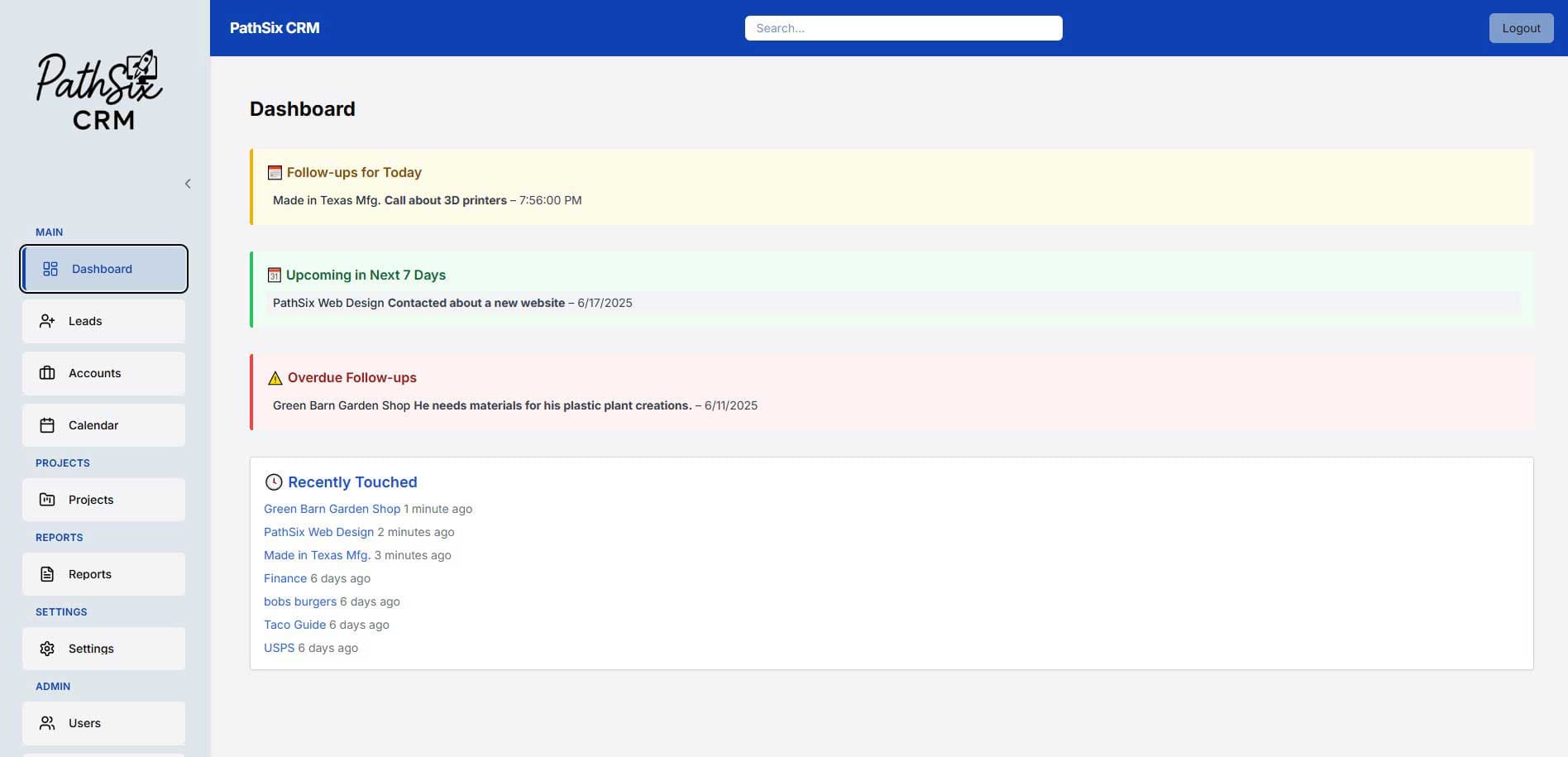This screenshot has width=1568, height=757.
Task: Click the PathSix CRM logo image
Action: pos(98,89)
